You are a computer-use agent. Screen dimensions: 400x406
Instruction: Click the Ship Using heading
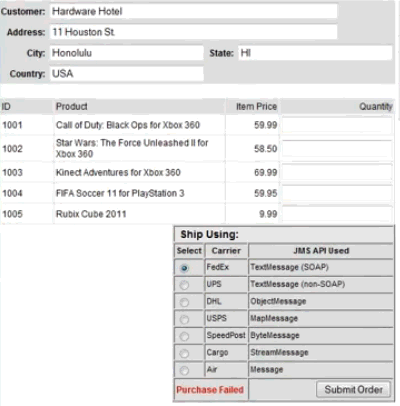[x=209, y=234]
